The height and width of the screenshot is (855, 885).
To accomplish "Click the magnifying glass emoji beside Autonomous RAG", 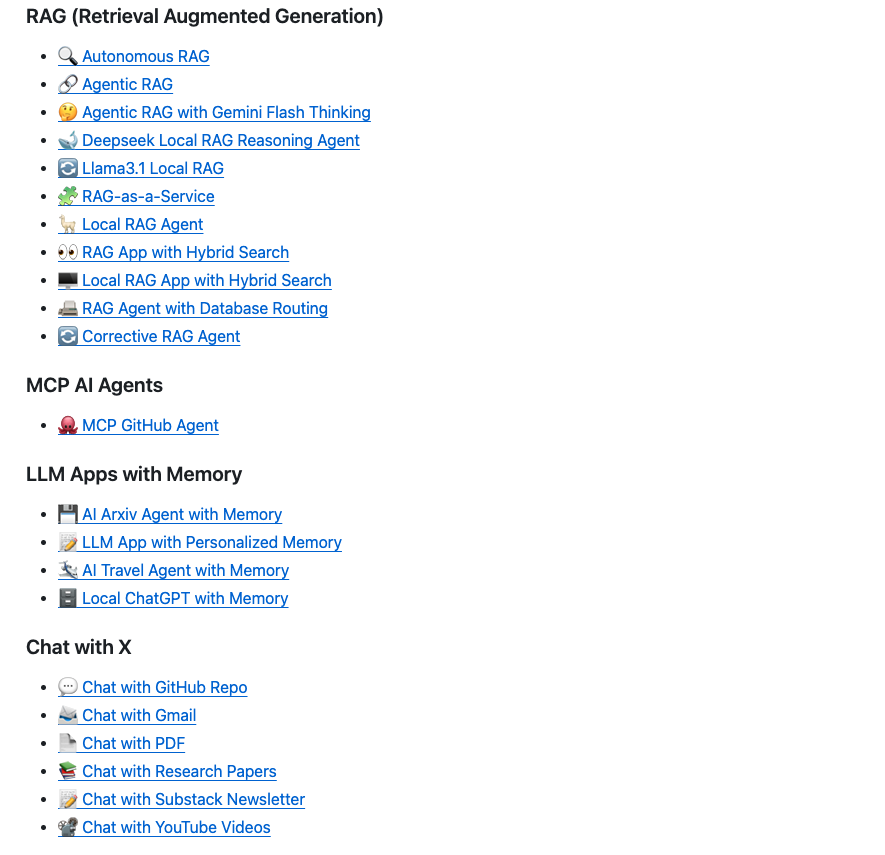I will [x=68, y=56].
